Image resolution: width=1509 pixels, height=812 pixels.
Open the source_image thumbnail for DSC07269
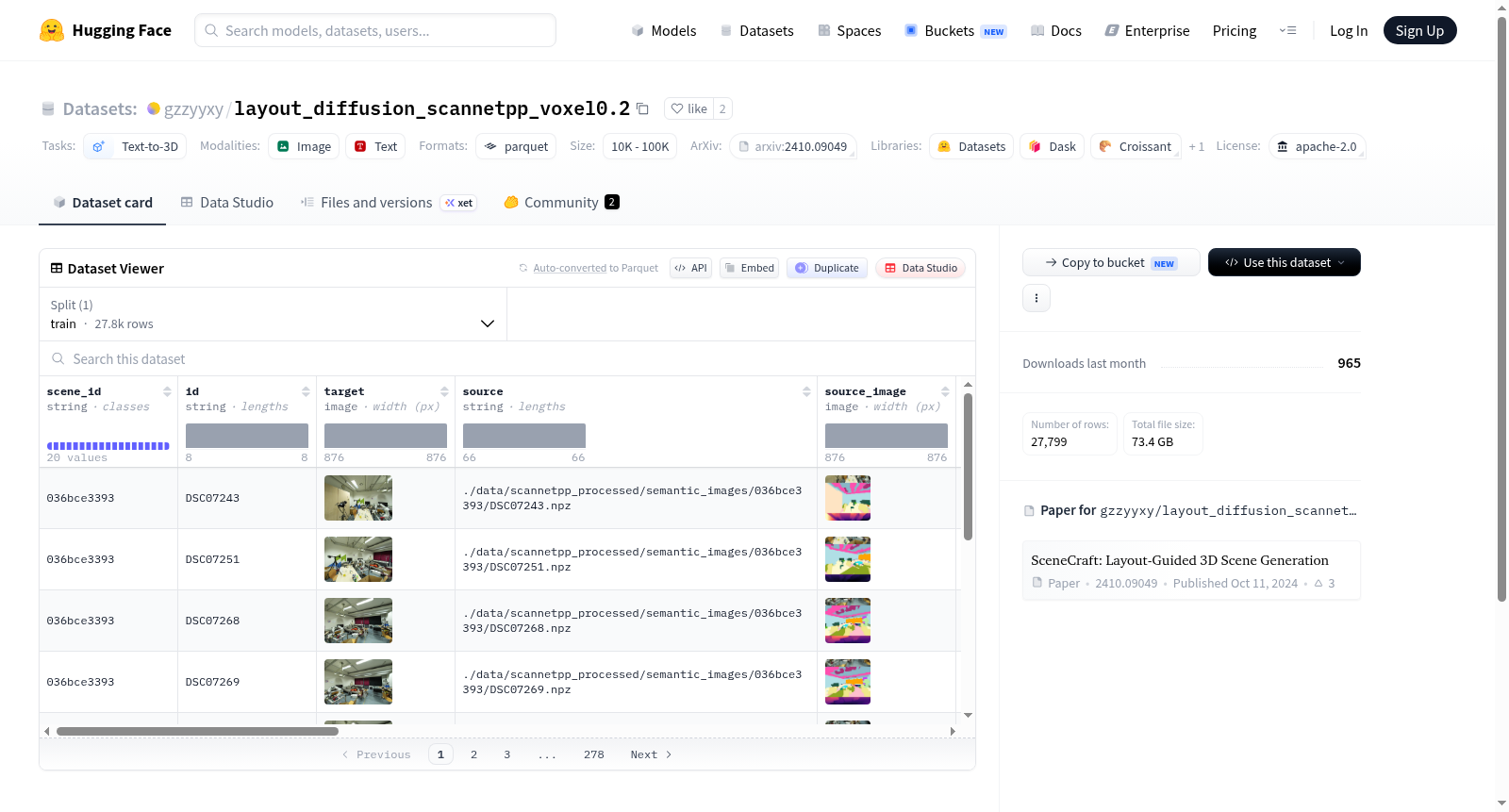point(848,682)
